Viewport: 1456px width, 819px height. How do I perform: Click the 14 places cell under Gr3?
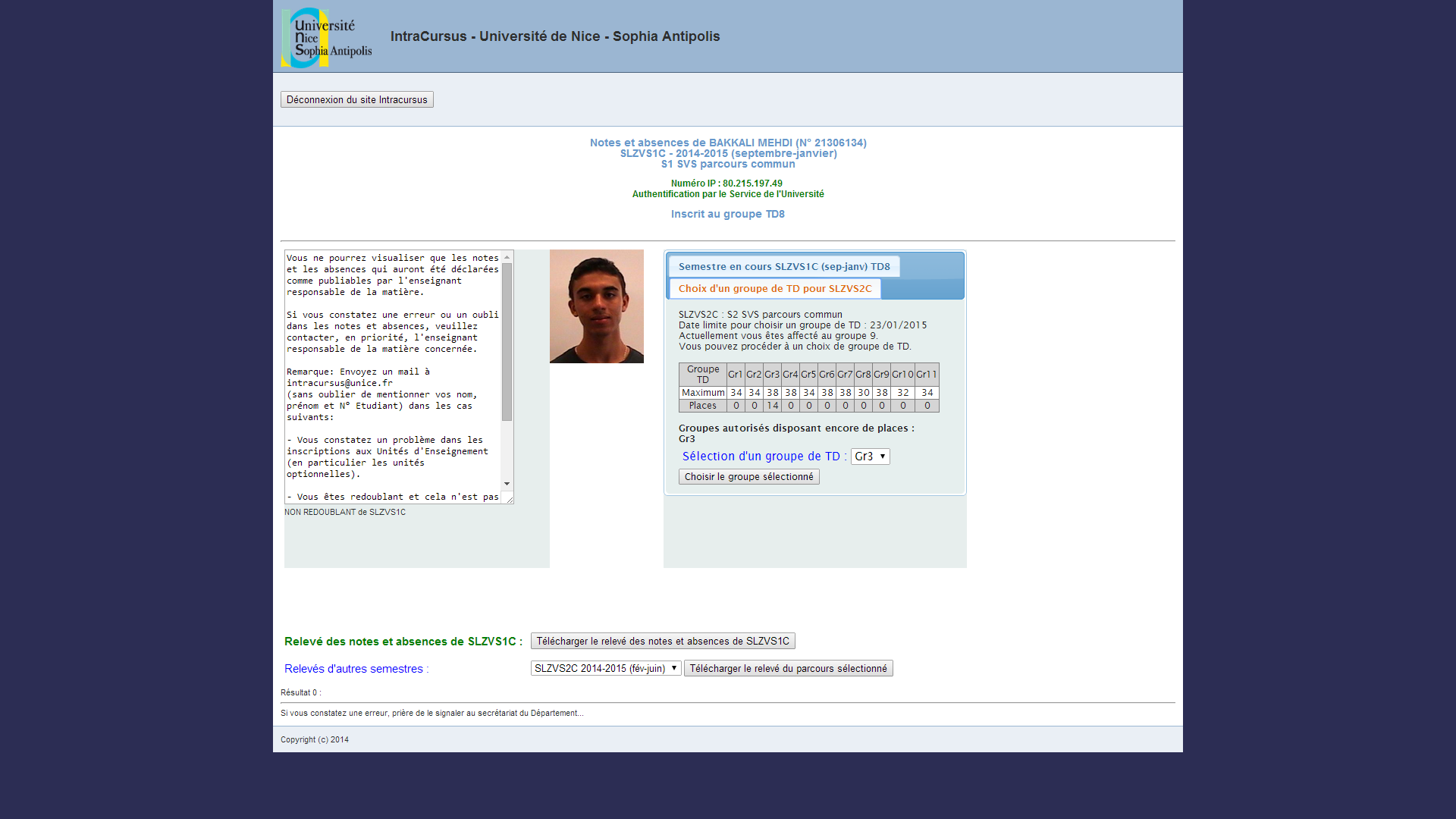coord(772,405)
